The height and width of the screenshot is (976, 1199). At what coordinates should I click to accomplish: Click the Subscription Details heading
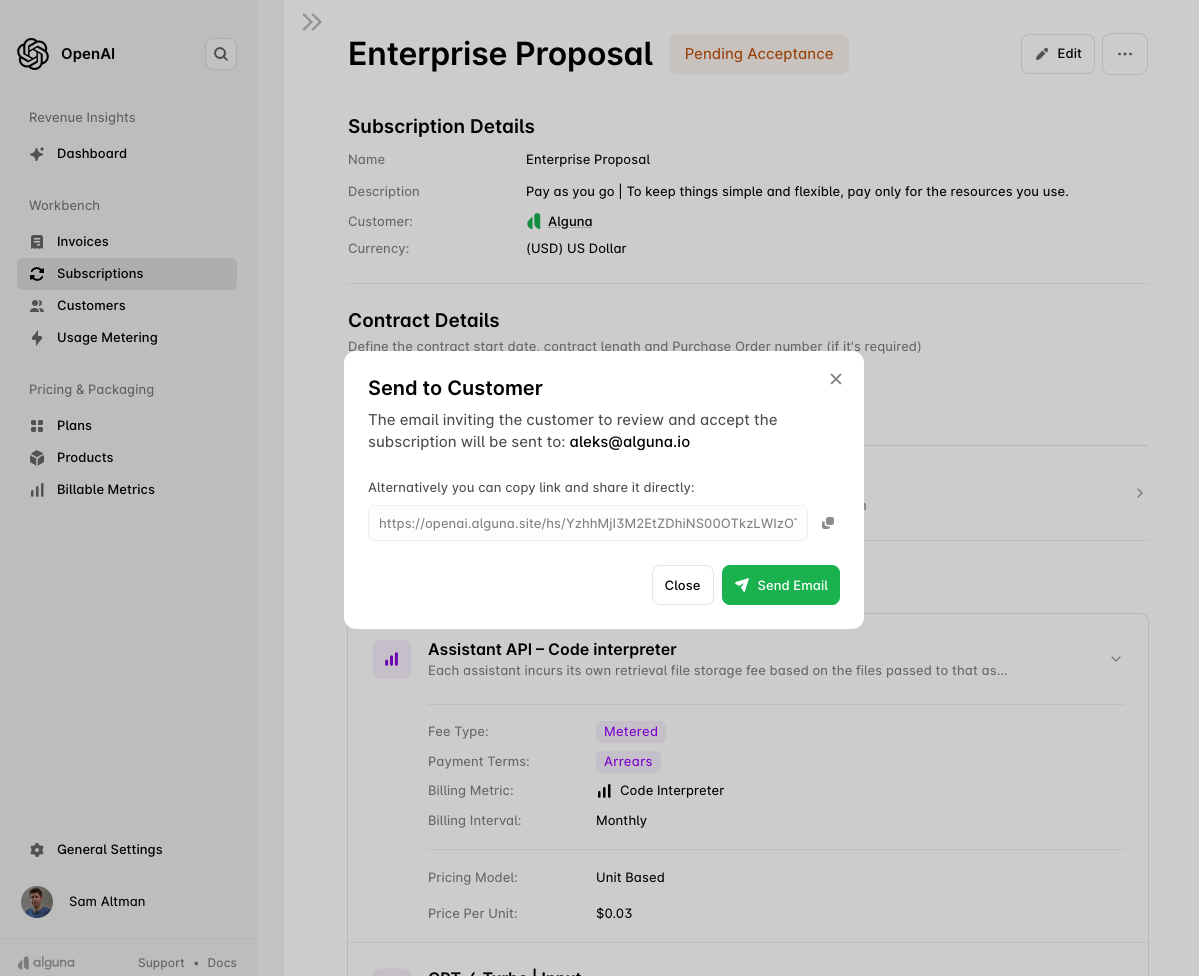[441, 127]
